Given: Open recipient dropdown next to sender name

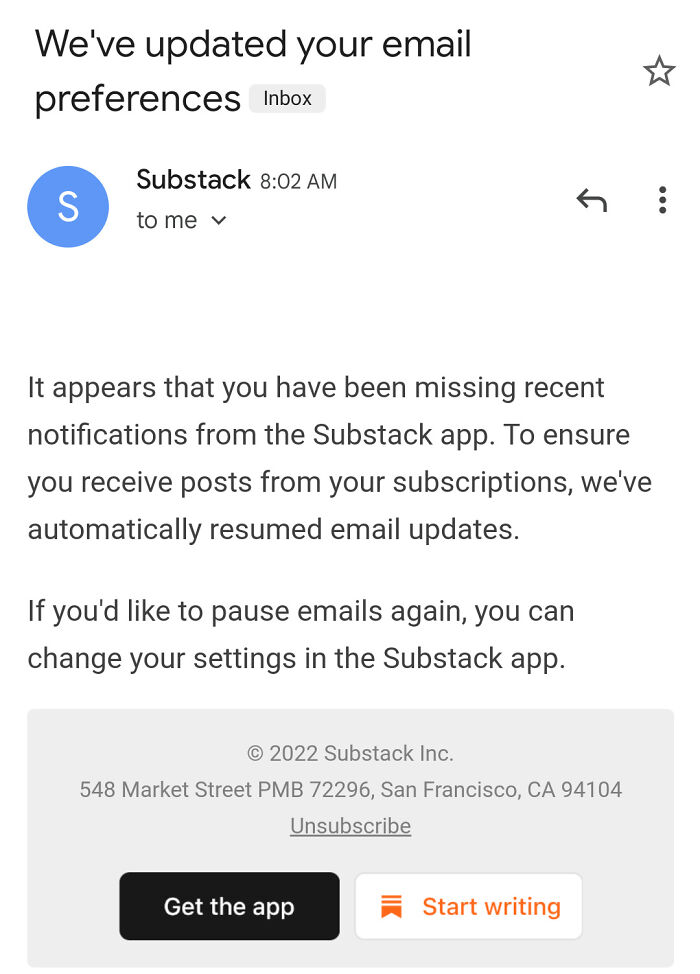Looking at the screenshot, I should [218, 221].
